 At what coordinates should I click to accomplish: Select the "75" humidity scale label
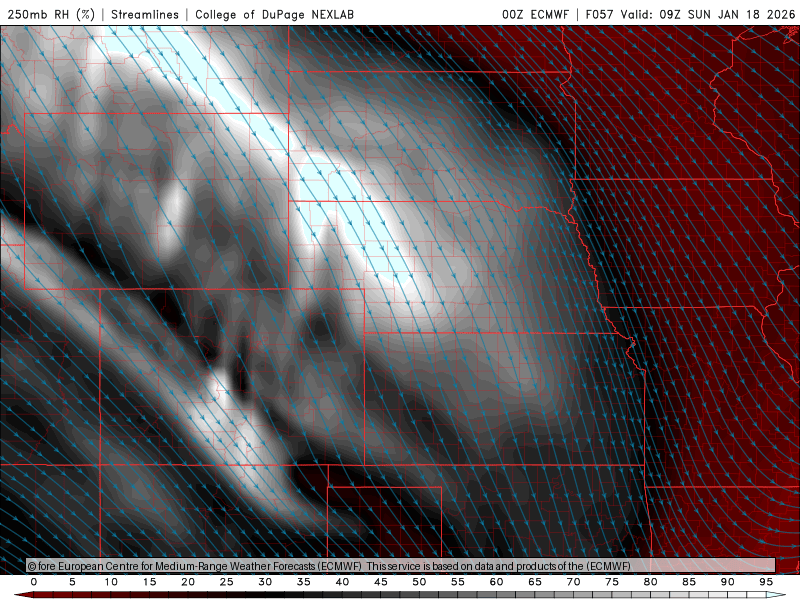612,582
